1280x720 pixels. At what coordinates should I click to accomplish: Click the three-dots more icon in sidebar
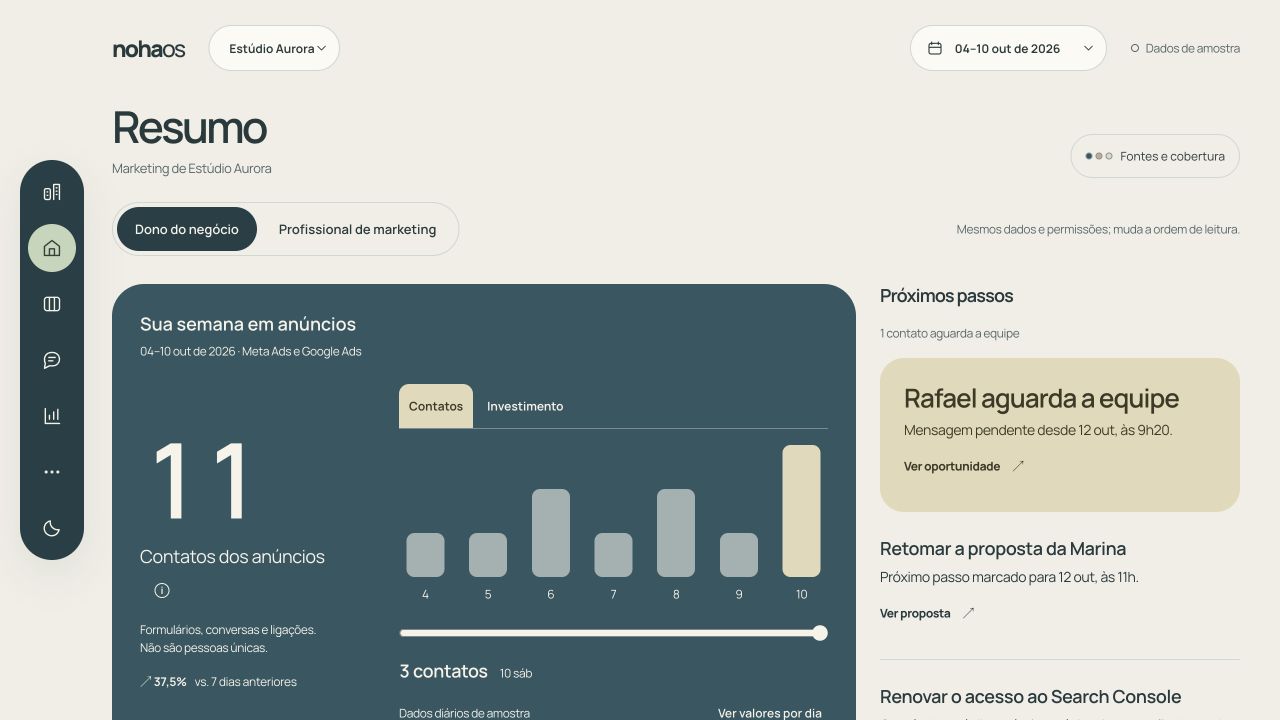52,472
